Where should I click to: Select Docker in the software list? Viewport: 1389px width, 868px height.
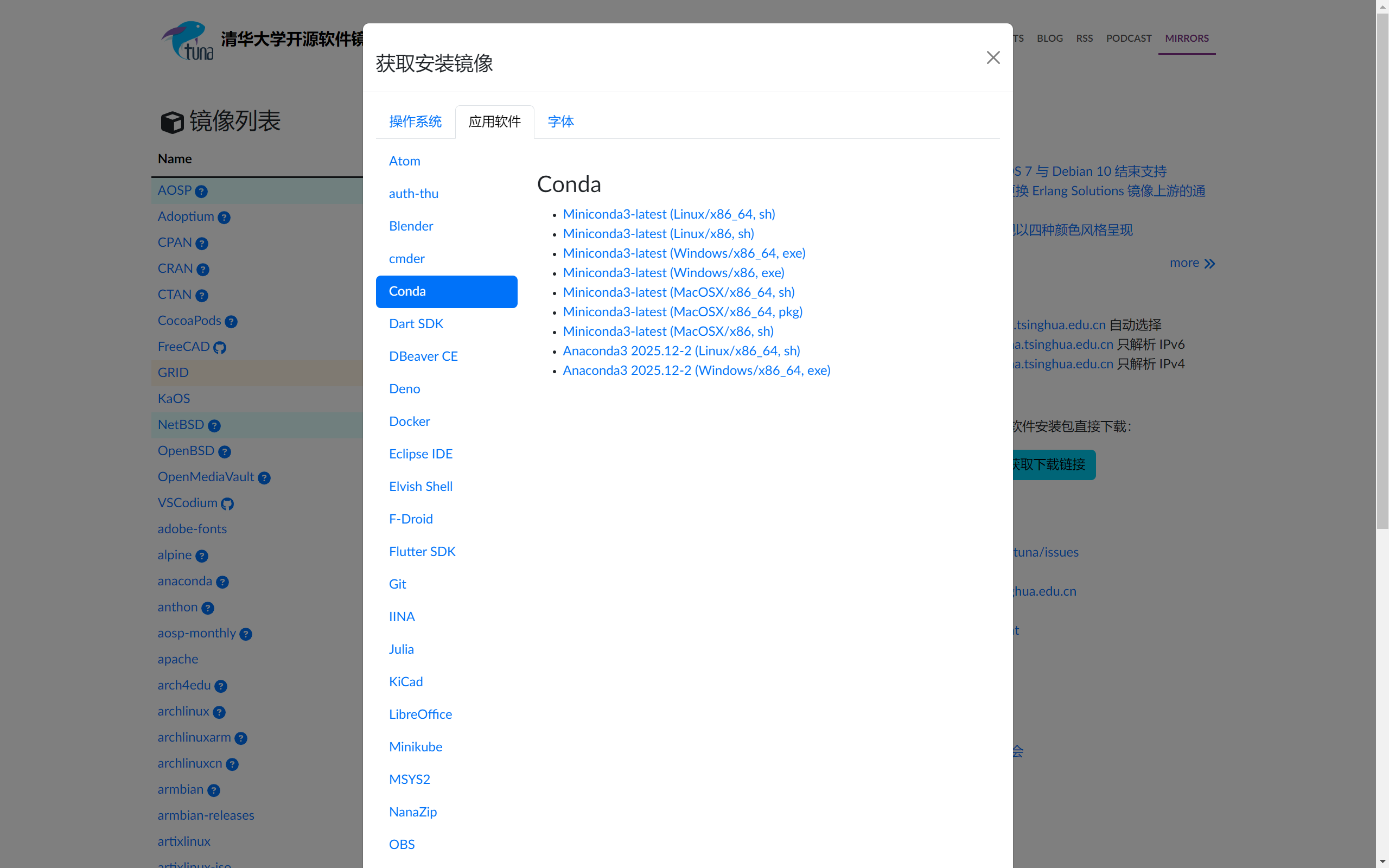coord(409,422)
